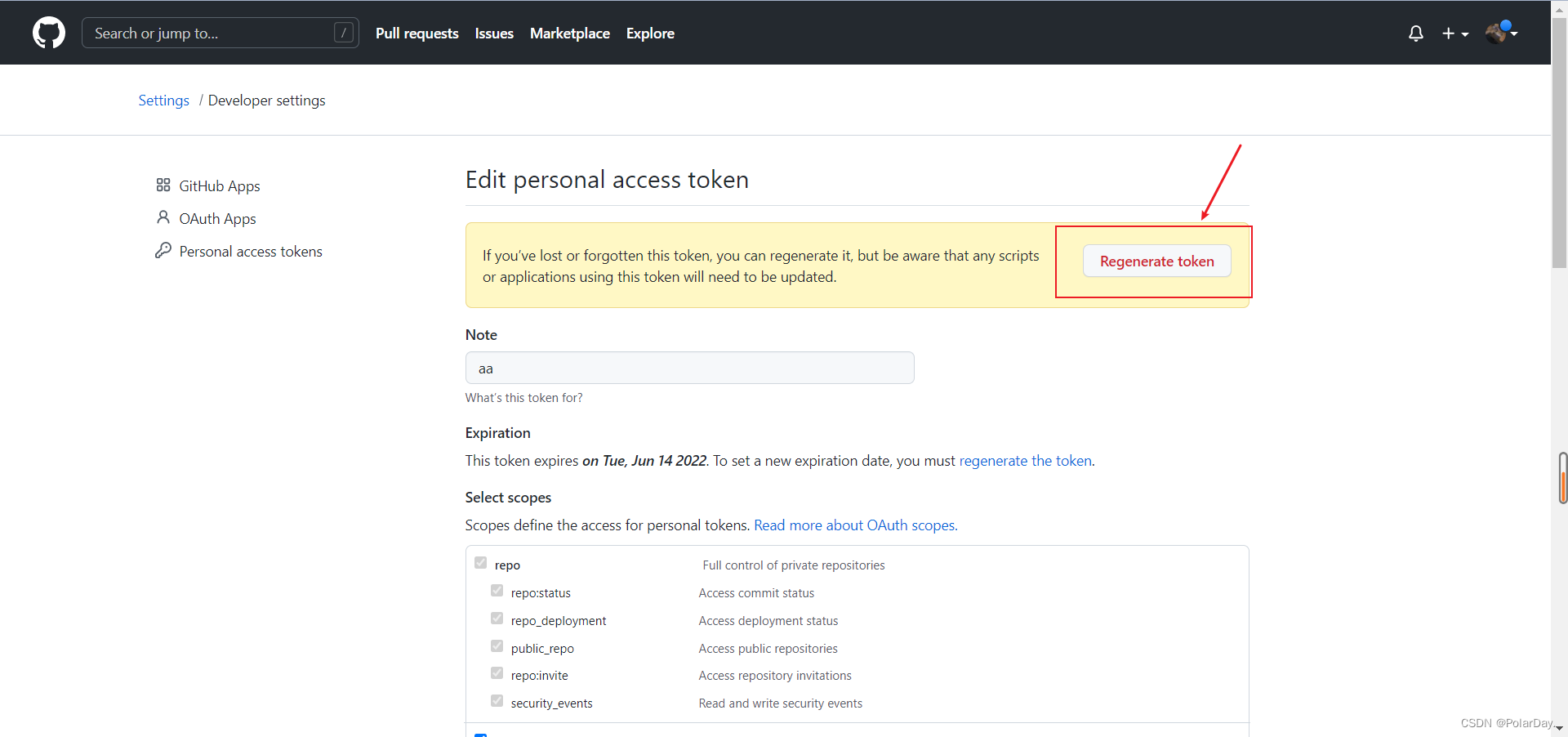Click the What's this token for? hint
Image resolution: width=1568 pixels, height=737 pixels.
coord(523,398)
